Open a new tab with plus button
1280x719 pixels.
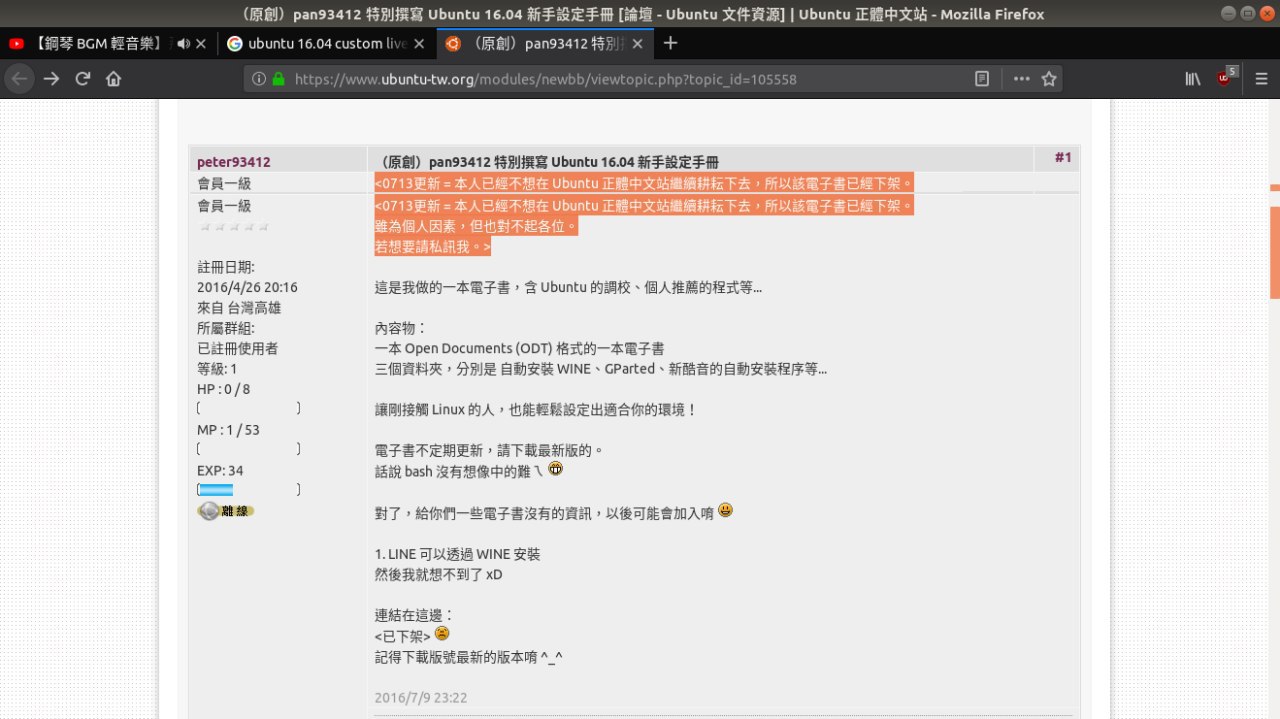click(670, 43)
